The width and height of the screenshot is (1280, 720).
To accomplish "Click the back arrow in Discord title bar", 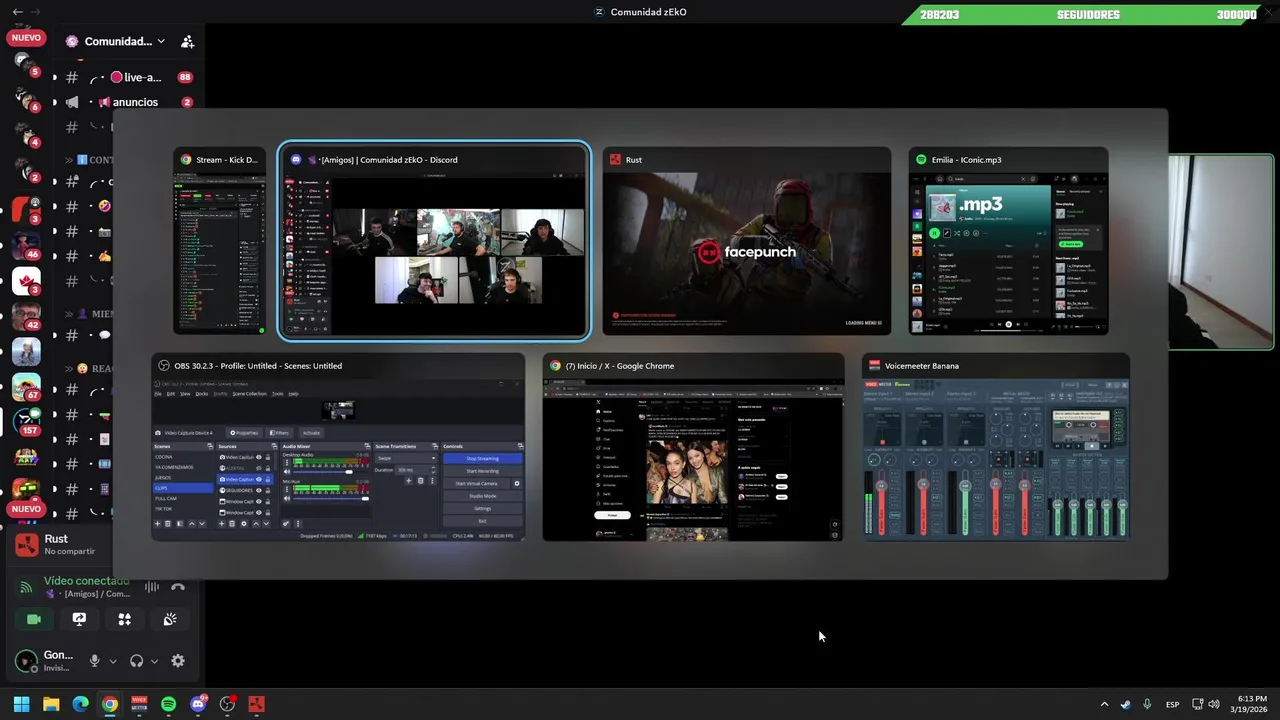I will (17, 12).
